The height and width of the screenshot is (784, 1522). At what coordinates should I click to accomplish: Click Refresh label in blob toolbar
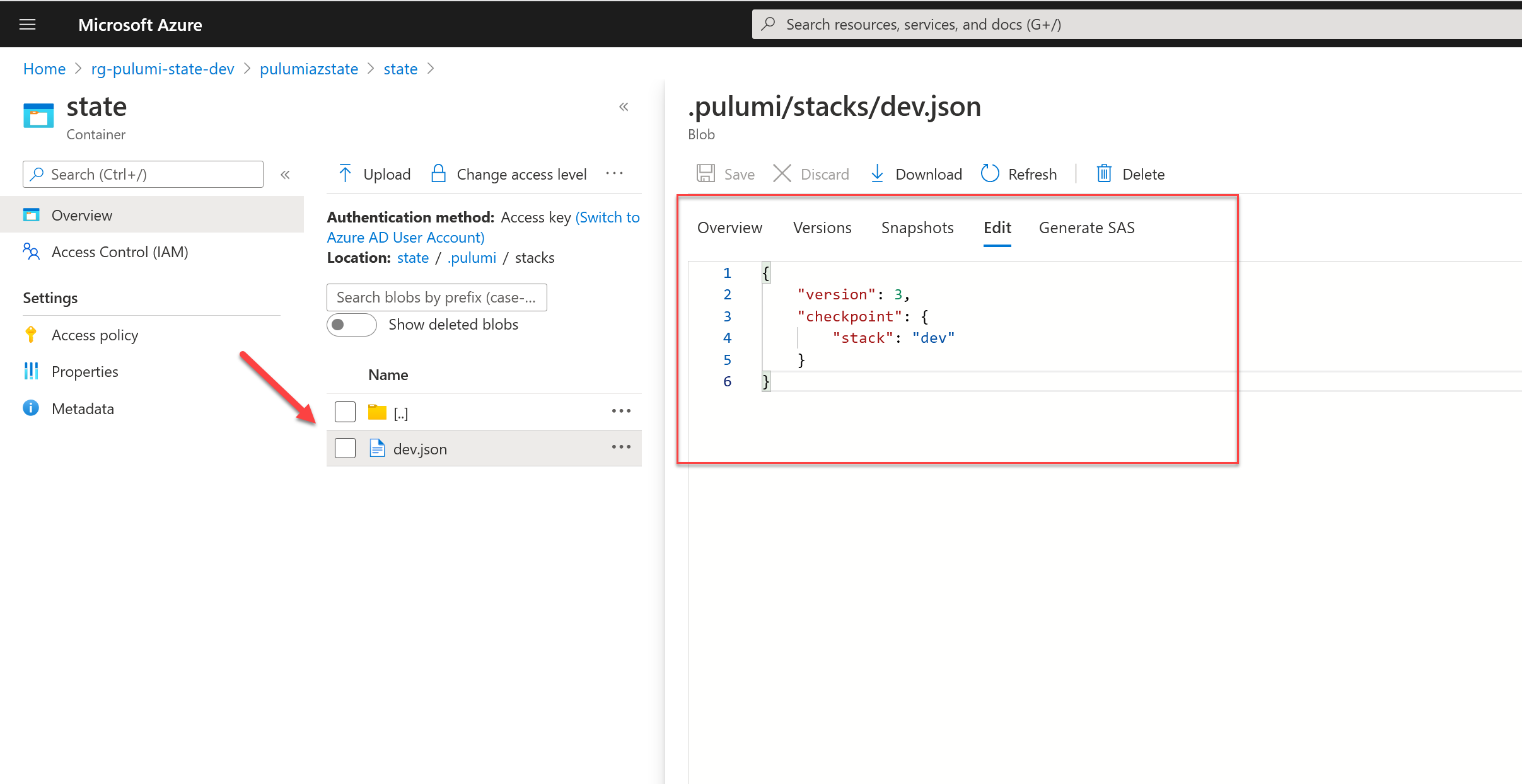pyautogui.click(x=1032, y=175)
